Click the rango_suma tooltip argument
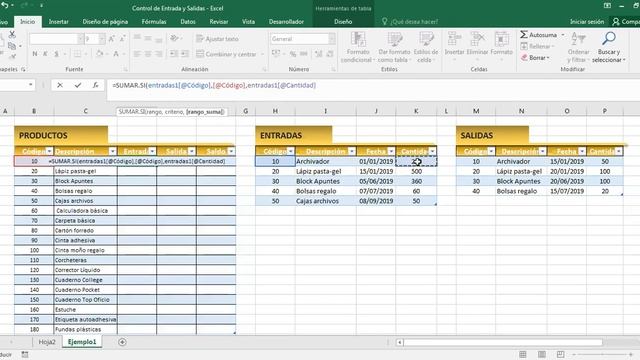 (205, 112)
